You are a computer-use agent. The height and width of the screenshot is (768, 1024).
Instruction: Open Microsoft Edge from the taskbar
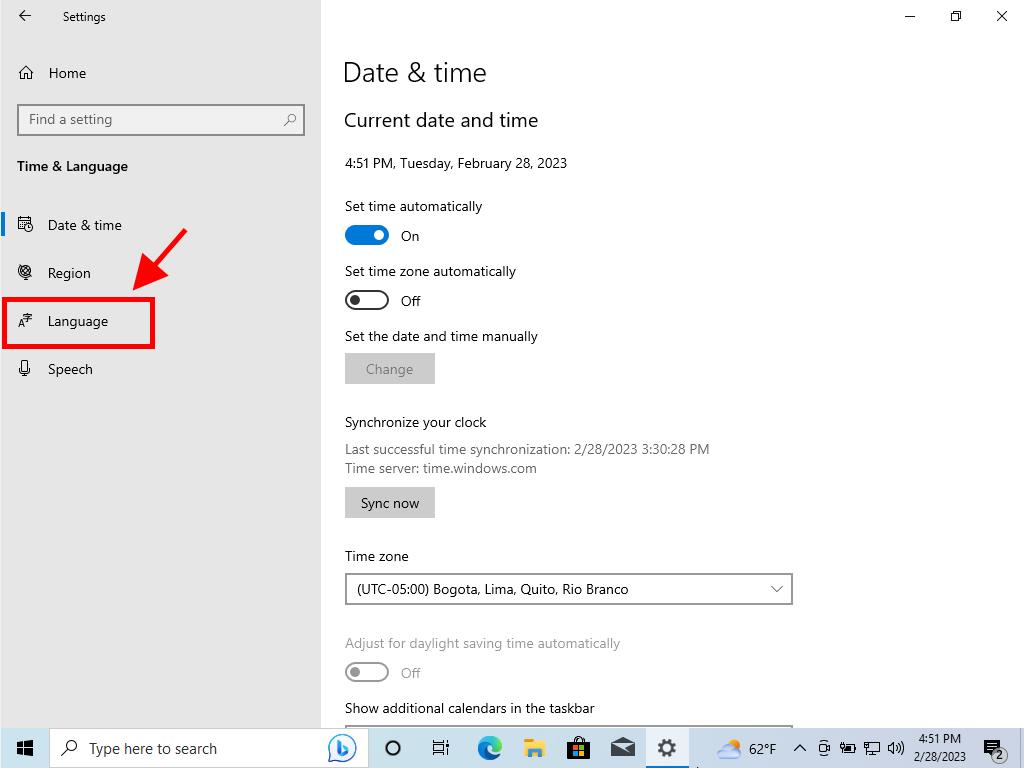[x=489, y=748]
